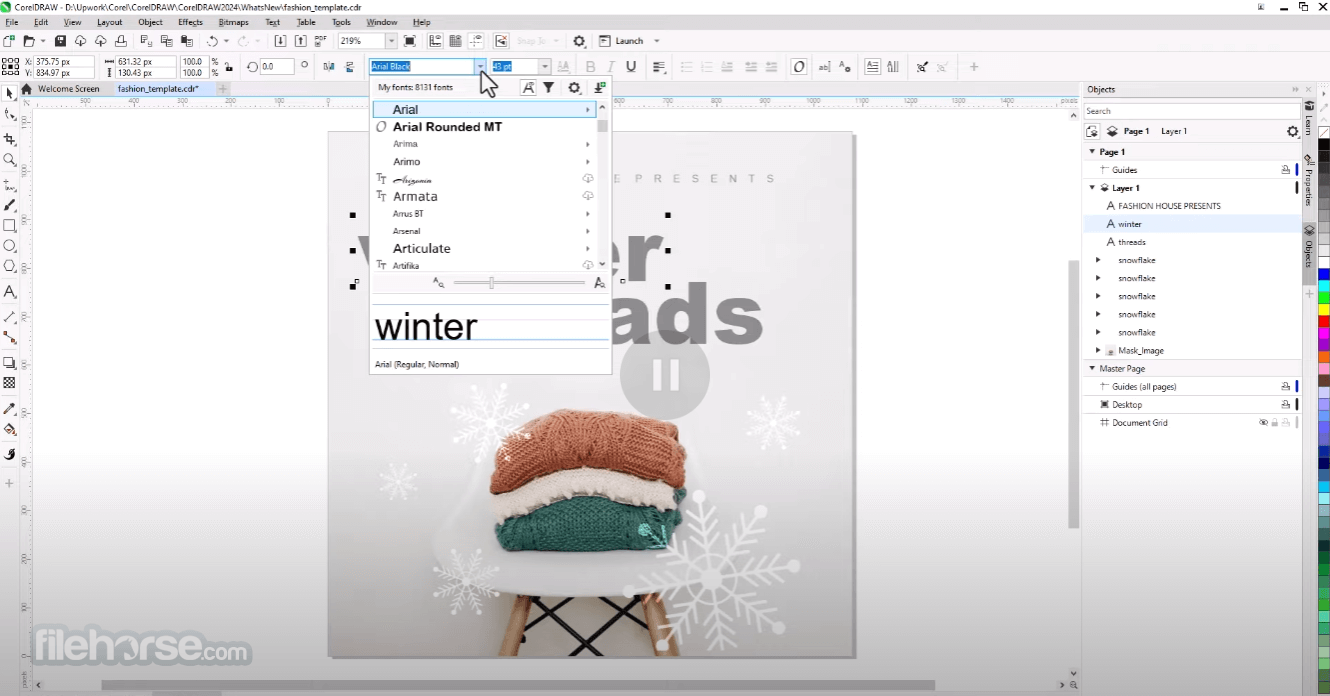The height and width of the screenshot is (696, 1330).
Task: Click the Interactive OpenType O icon
Action: click(x=798, y=67)
